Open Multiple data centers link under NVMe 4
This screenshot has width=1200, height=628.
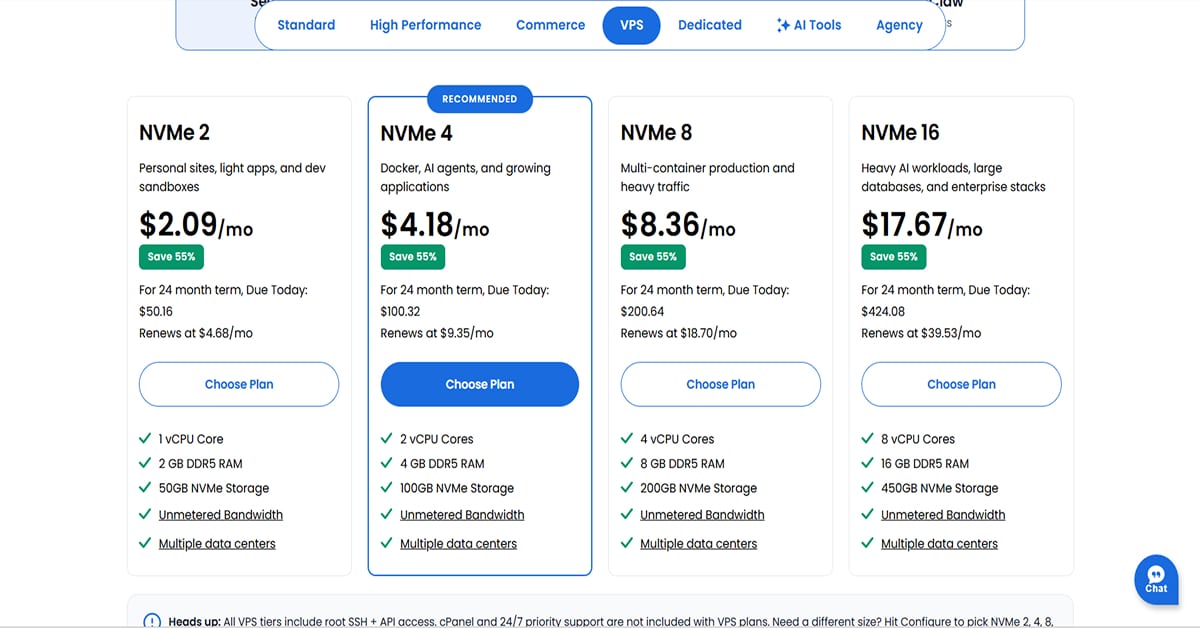point(458,544)
